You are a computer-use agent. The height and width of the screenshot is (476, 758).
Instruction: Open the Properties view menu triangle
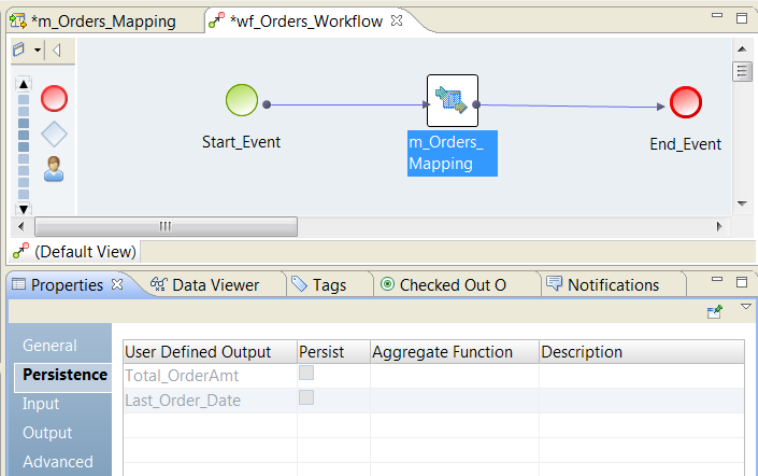pyautogui.click(x=745, y=307)
